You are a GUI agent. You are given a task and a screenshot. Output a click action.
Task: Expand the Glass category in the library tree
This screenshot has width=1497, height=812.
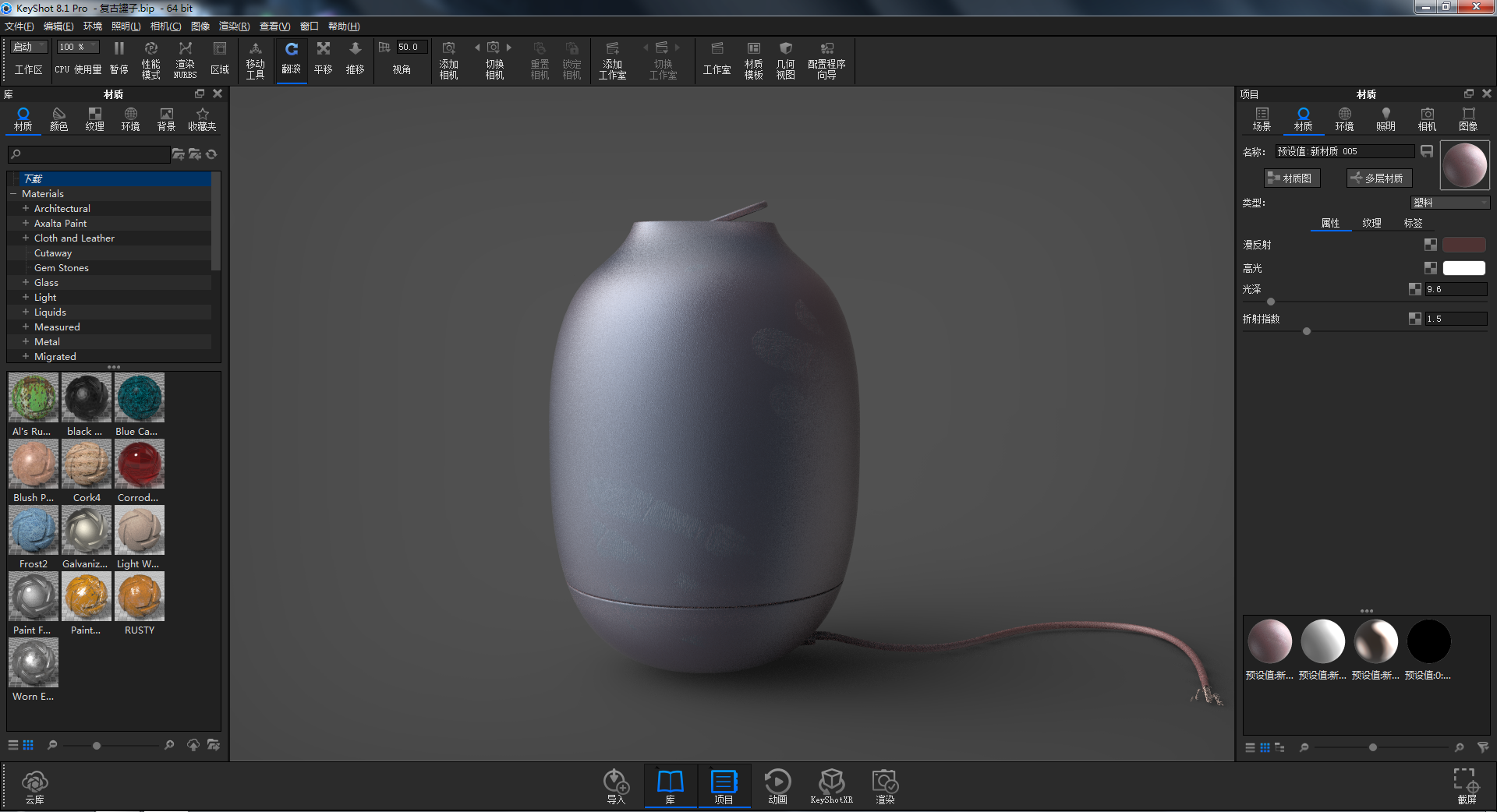(x=24, y=282)
